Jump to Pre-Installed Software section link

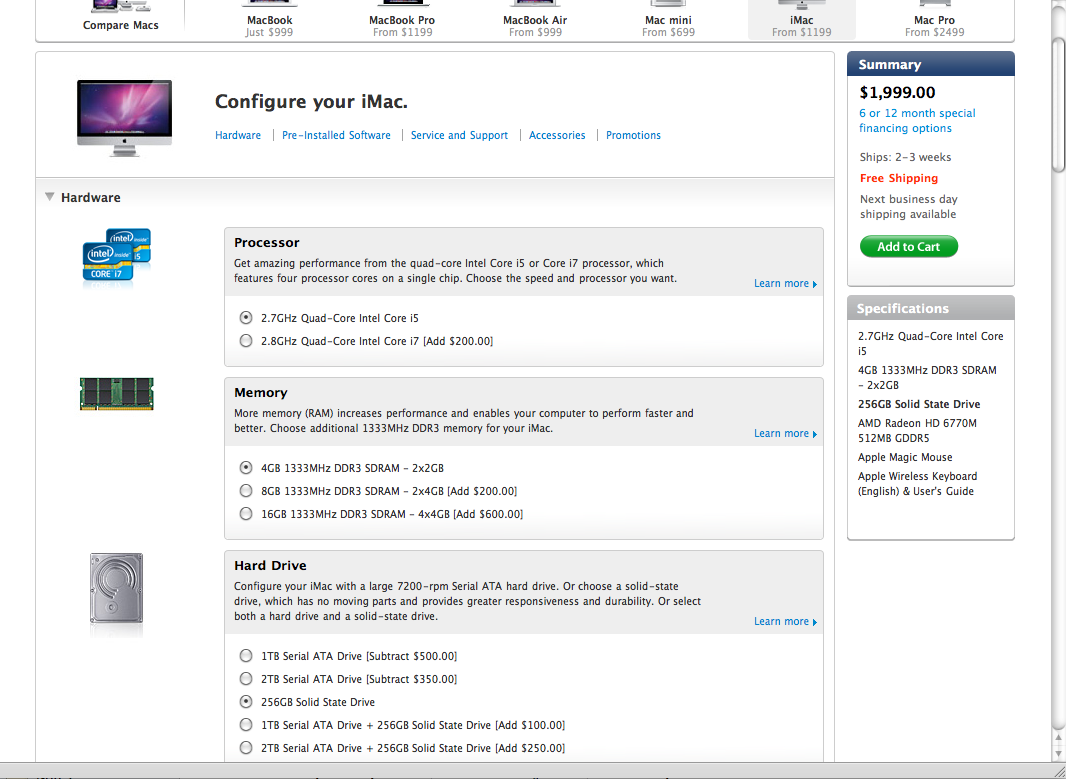pos(336,135)
